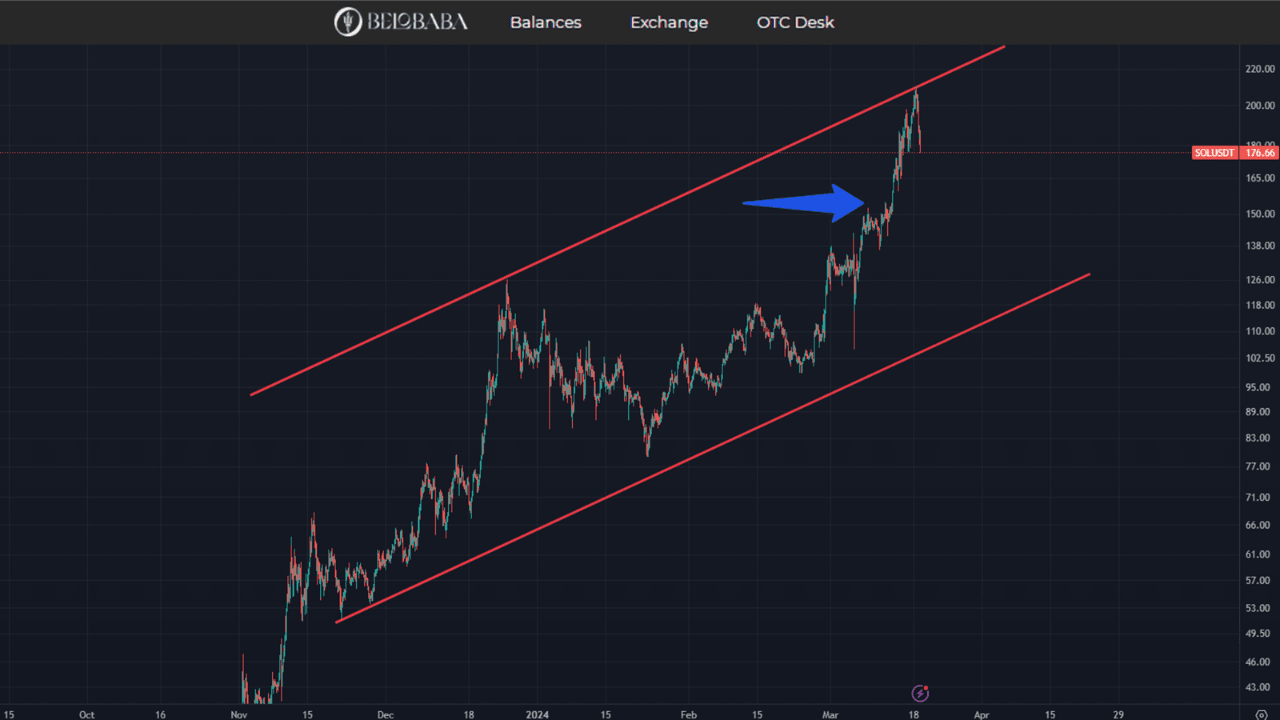Click the 2024 marker on the time axis
Image resolution: width=1280 pixels, height=720 pixels.
pyautogui.click(x=537, y=715)
